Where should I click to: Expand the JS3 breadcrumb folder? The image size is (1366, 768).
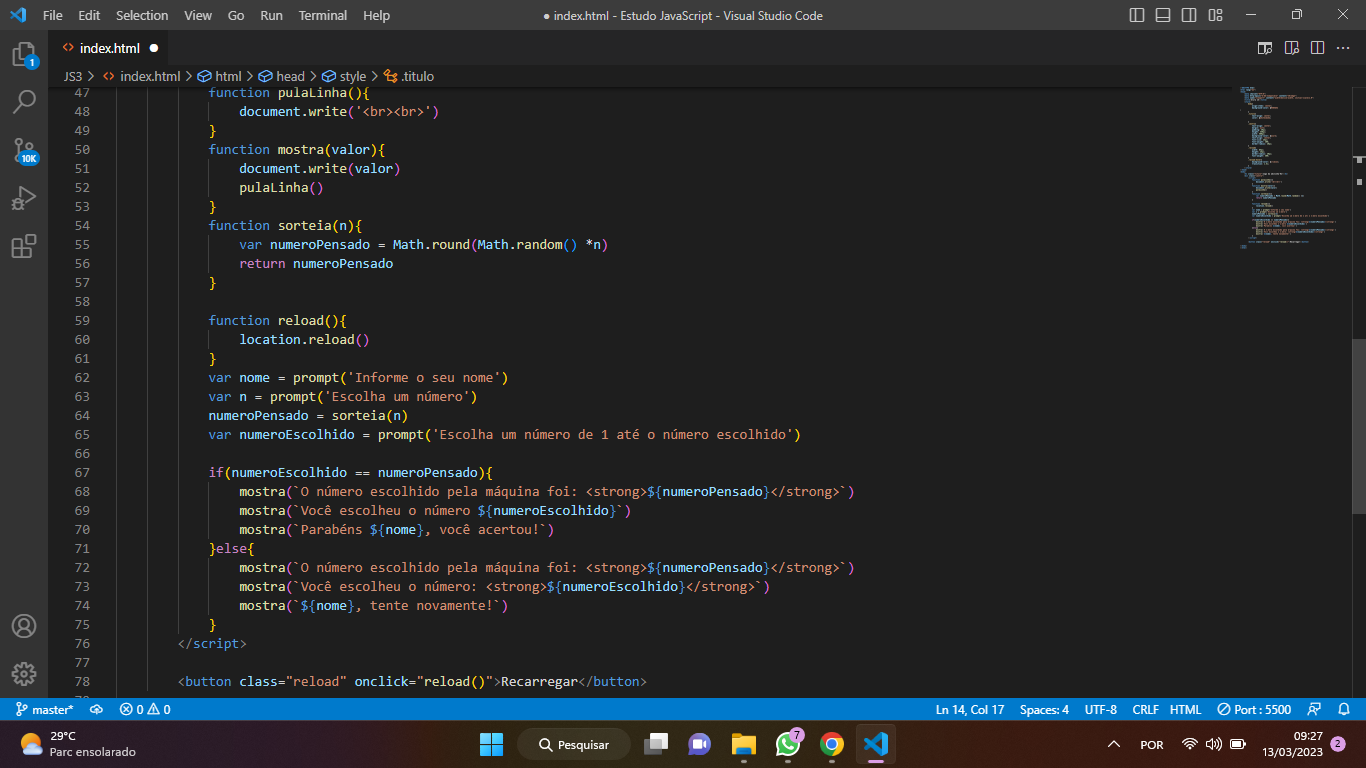click(73, 76)
